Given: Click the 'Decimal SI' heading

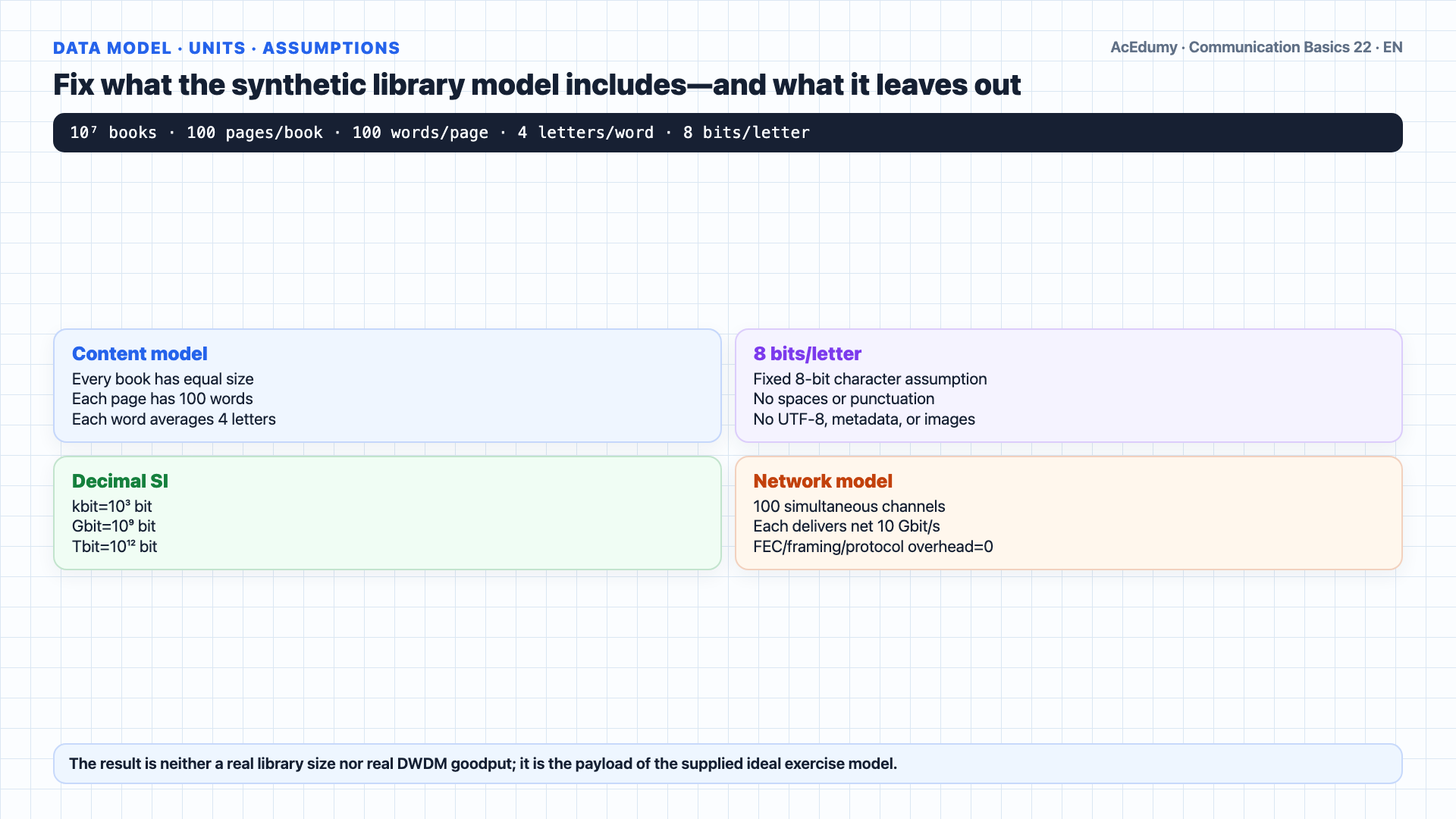Looking at the screenshot, I should coord(120,481).
